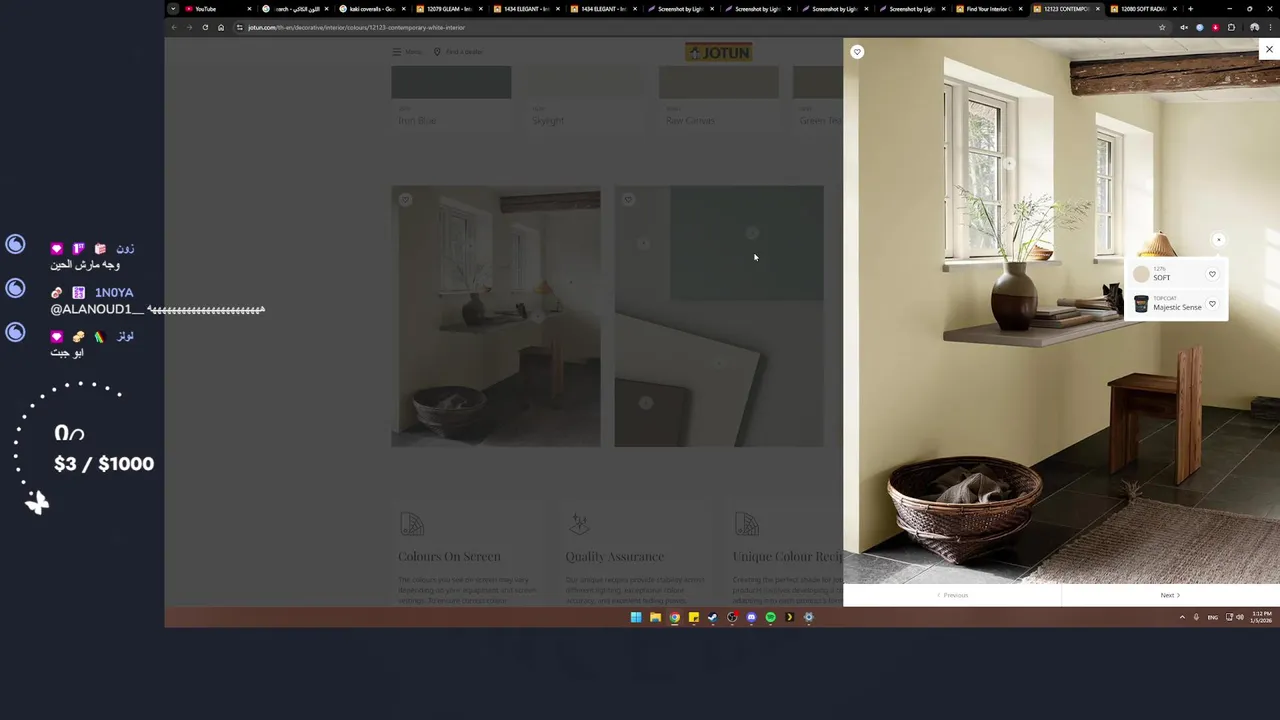This screenshot has width=1280, height=720.
Task: Open the YouTube browser tab
Action: pyautogui.click(x=217, y=9)
